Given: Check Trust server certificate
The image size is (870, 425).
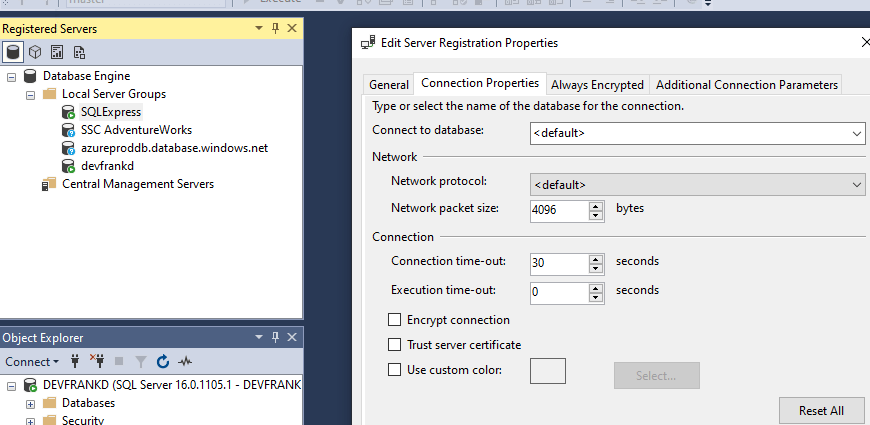Looking at the screenshot, I should tap(394, 345).
